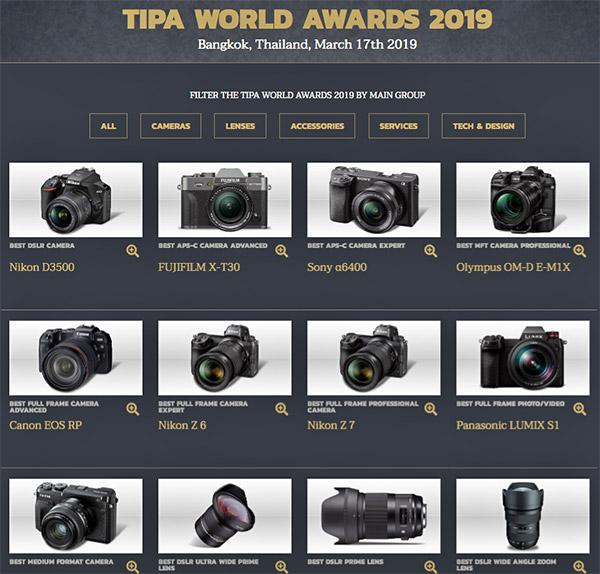Open the Nikon D3500 title link
Image resolution: width=600 pixels, height=574 pixels.
[x=42, y=267]
